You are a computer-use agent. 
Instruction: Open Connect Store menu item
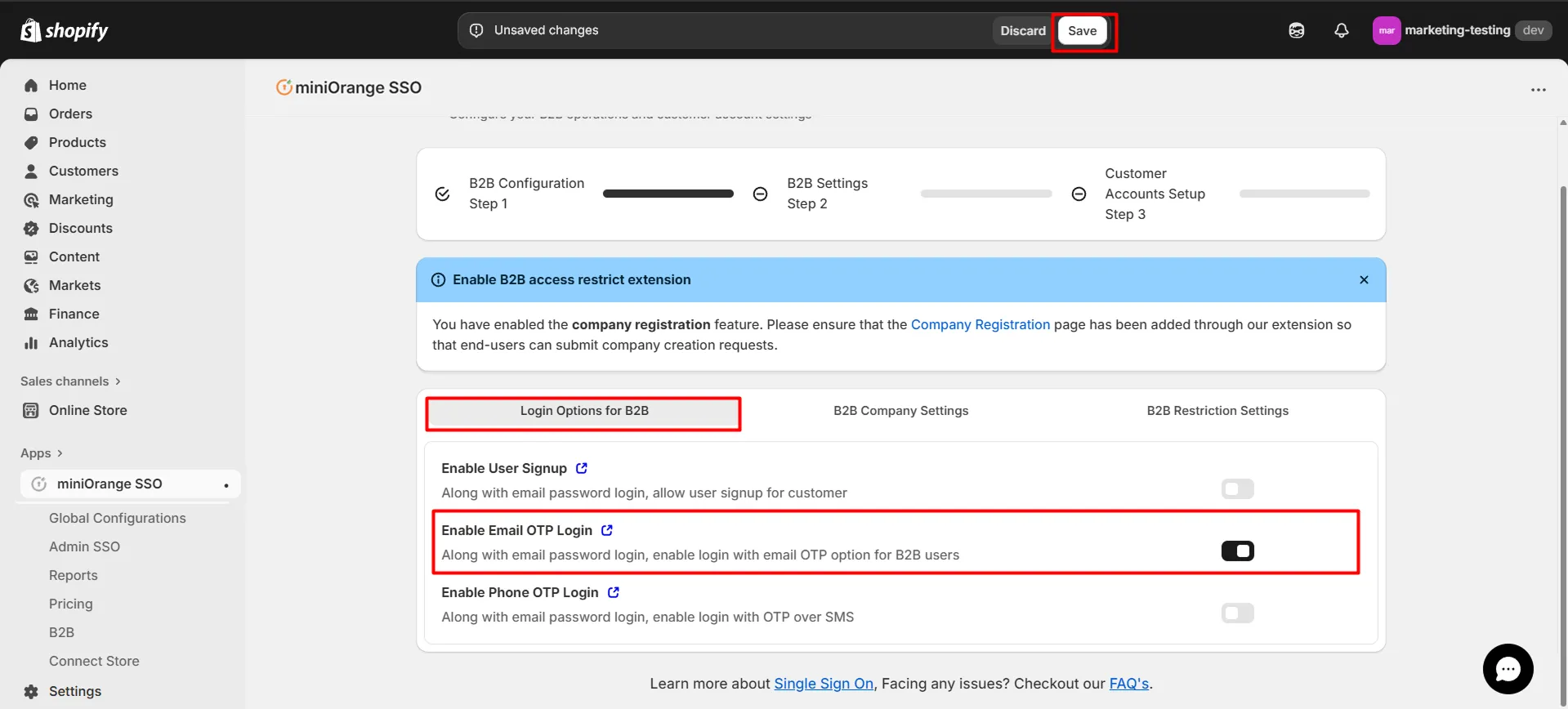click(94, 662)
